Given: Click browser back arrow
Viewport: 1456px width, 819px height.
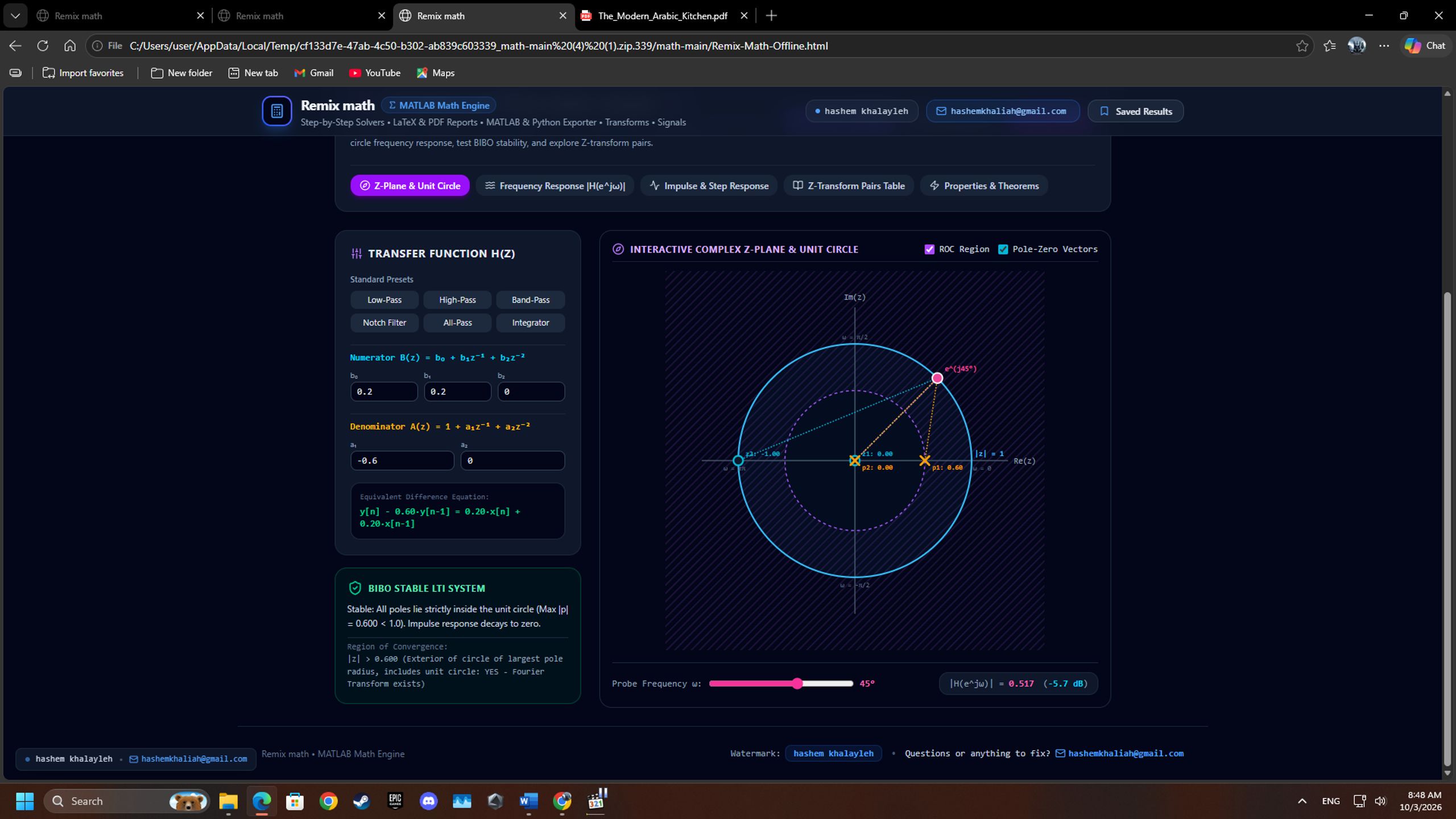Looking at the screenshot, I should pyautogui.click(x=15, y=45).
